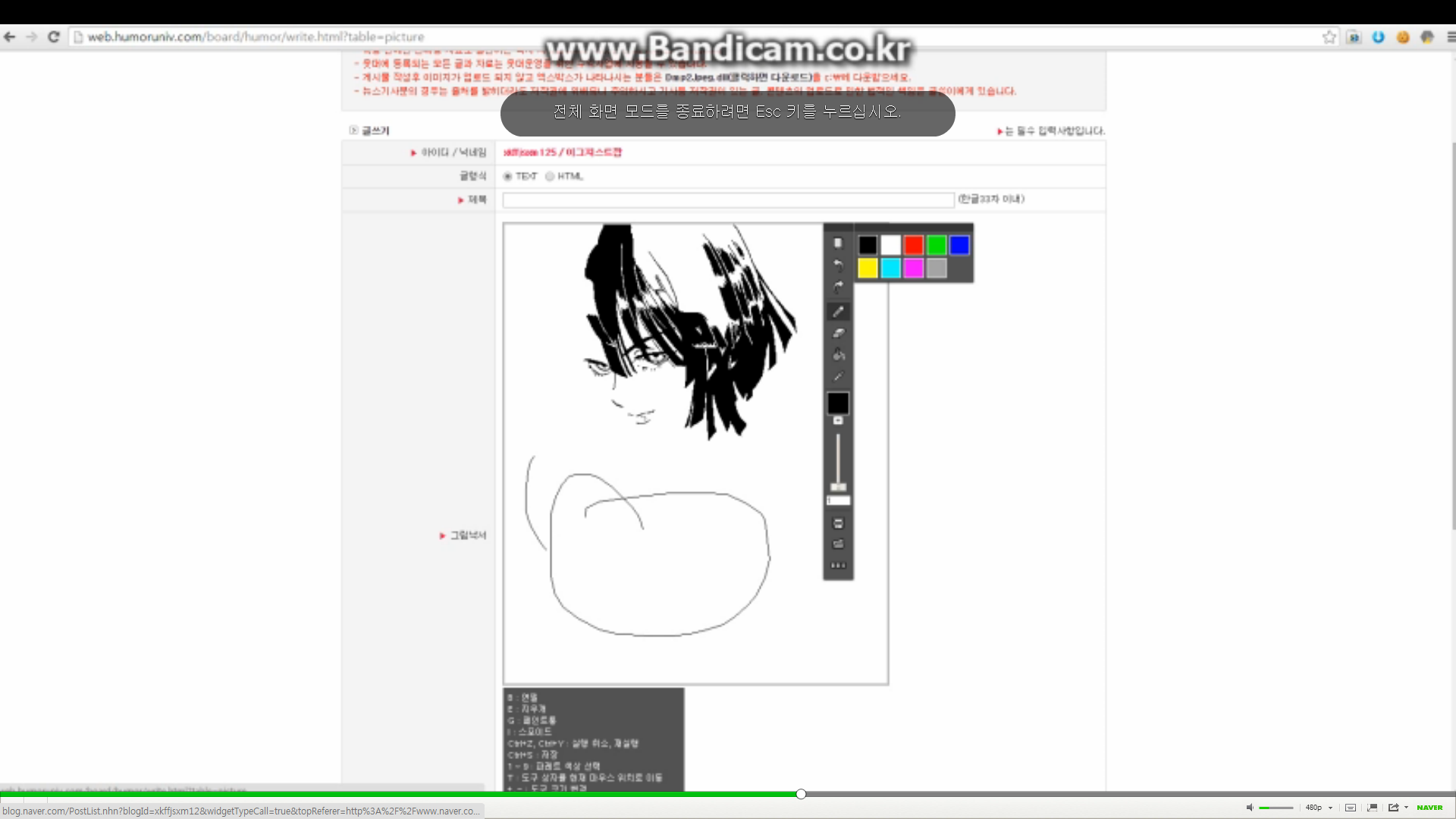Image resolution: width=1456 pixels, height=819 pixels.
Task: Expand the three-dot toolbar options
Action: (x=838, y=566)
